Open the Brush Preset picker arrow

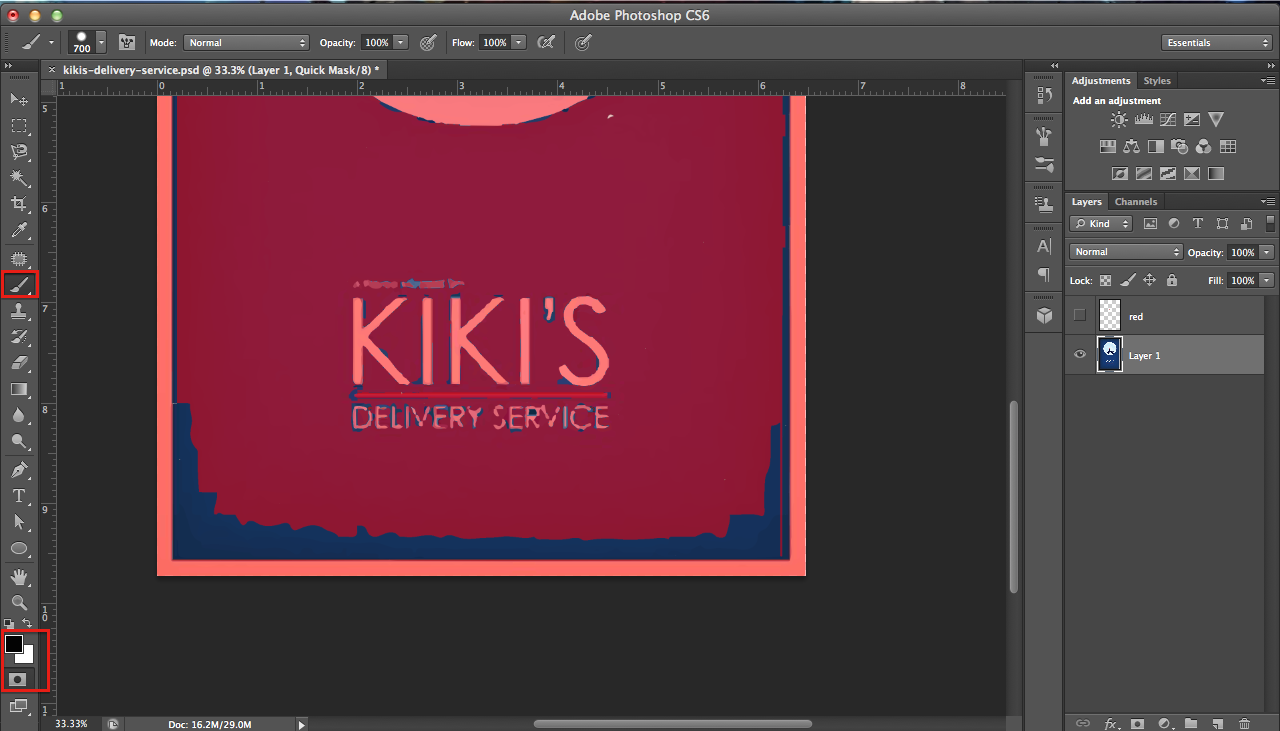click(101, 43)
